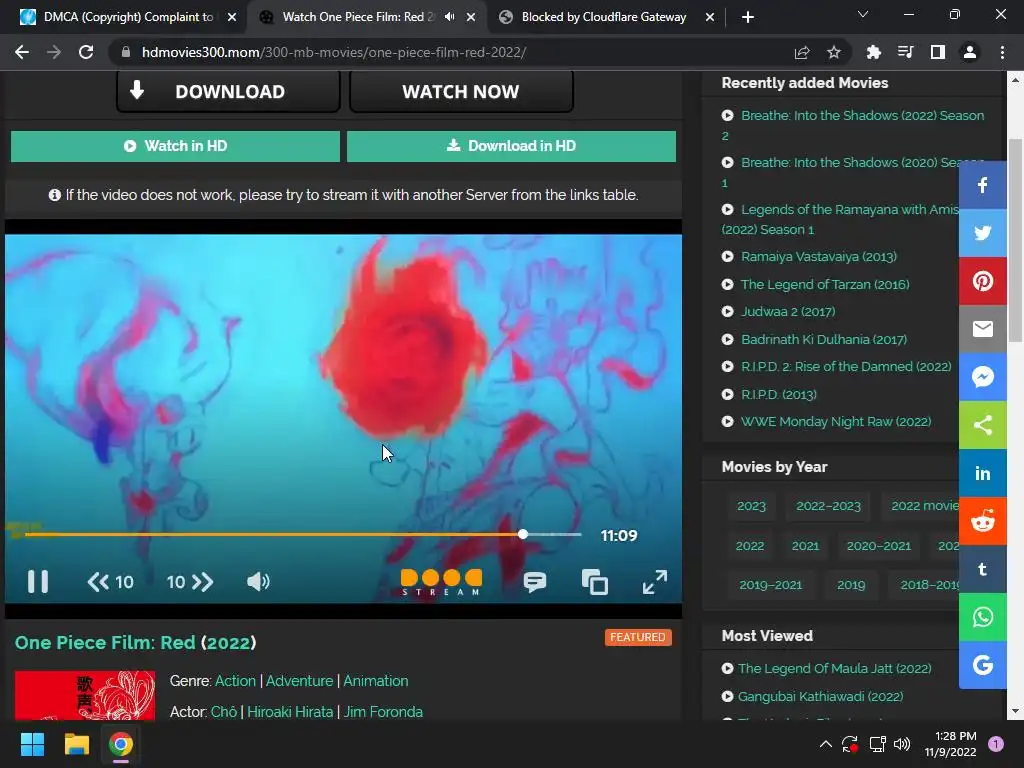Mute the video player volume
Viewport: 1024px width, 768px height.
259,581
